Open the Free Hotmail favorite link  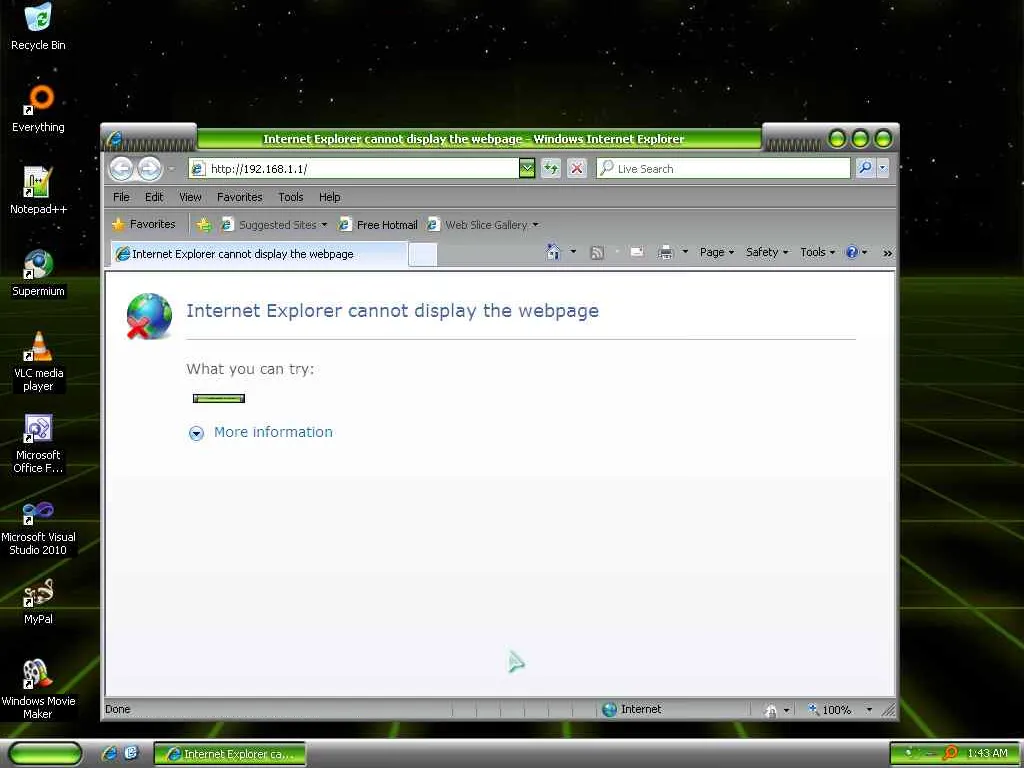click(x=378, y=225)
